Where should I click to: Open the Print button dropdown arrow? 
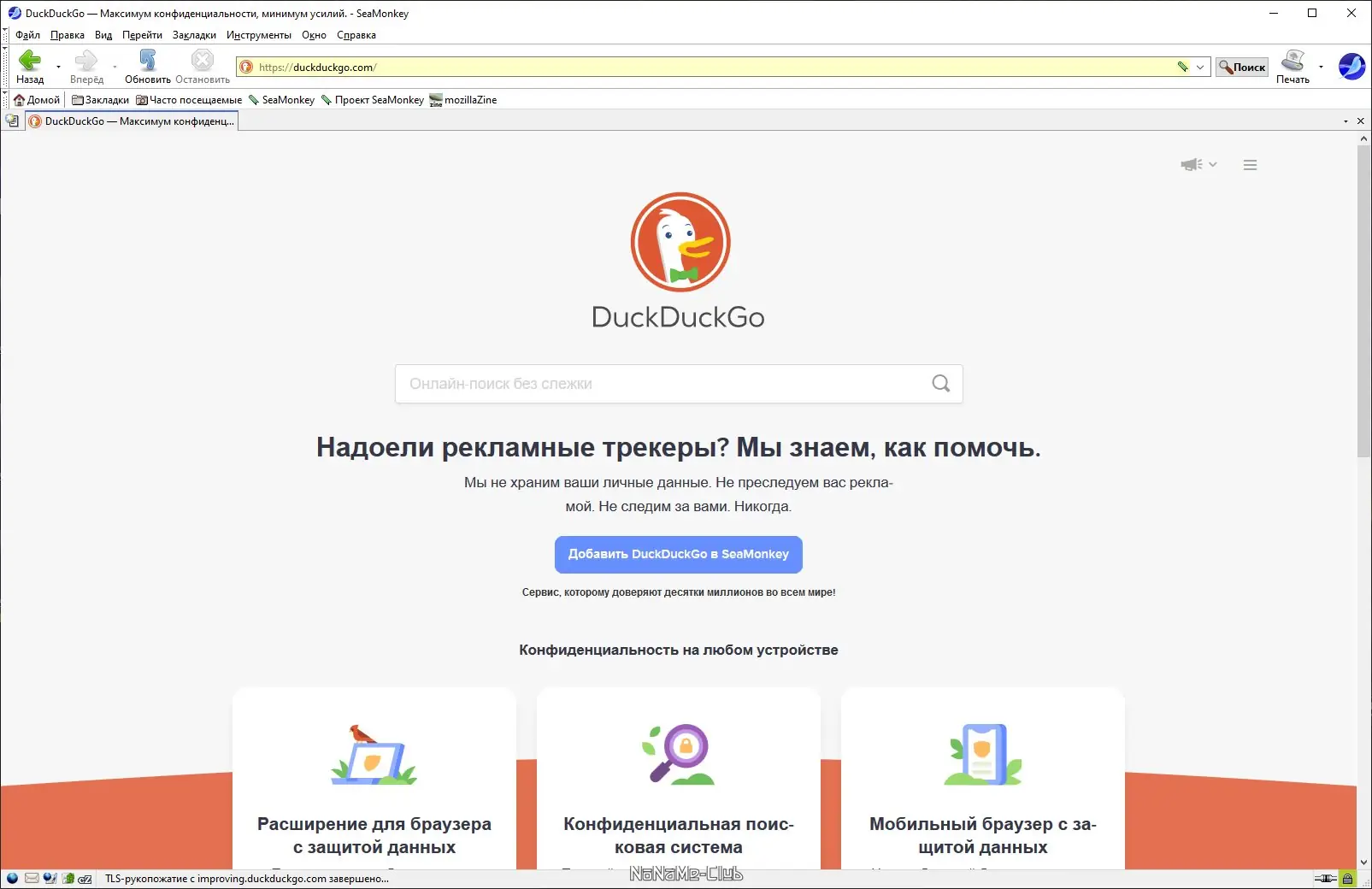(1321, 67)
